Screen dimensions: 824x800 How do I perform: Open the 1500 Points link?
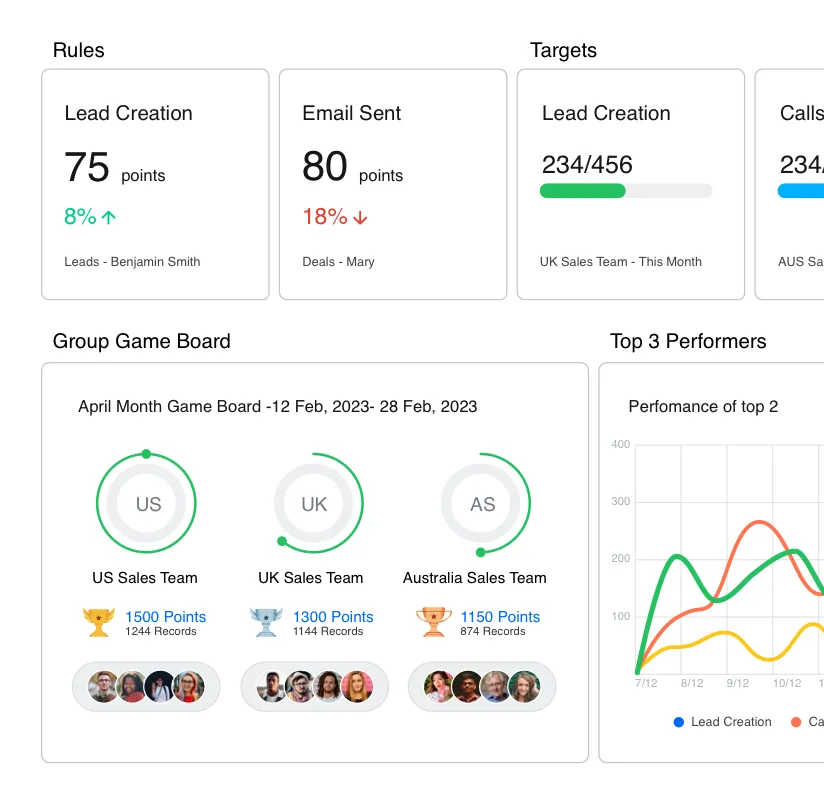coord(165,617)
